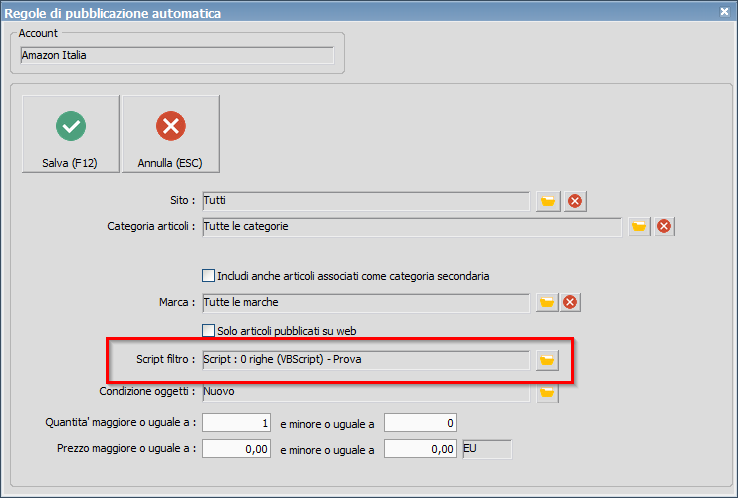This screenshot has width=738, height=498.
Task: Open folder browser for Sito field
Action: tap(548, 201)
